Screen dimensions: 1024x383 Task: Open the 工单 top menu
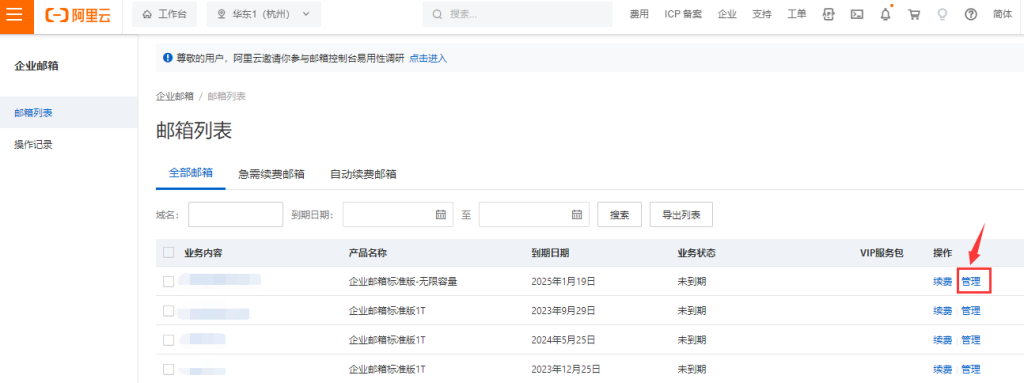pyautogui.click(x=797, y=14)
